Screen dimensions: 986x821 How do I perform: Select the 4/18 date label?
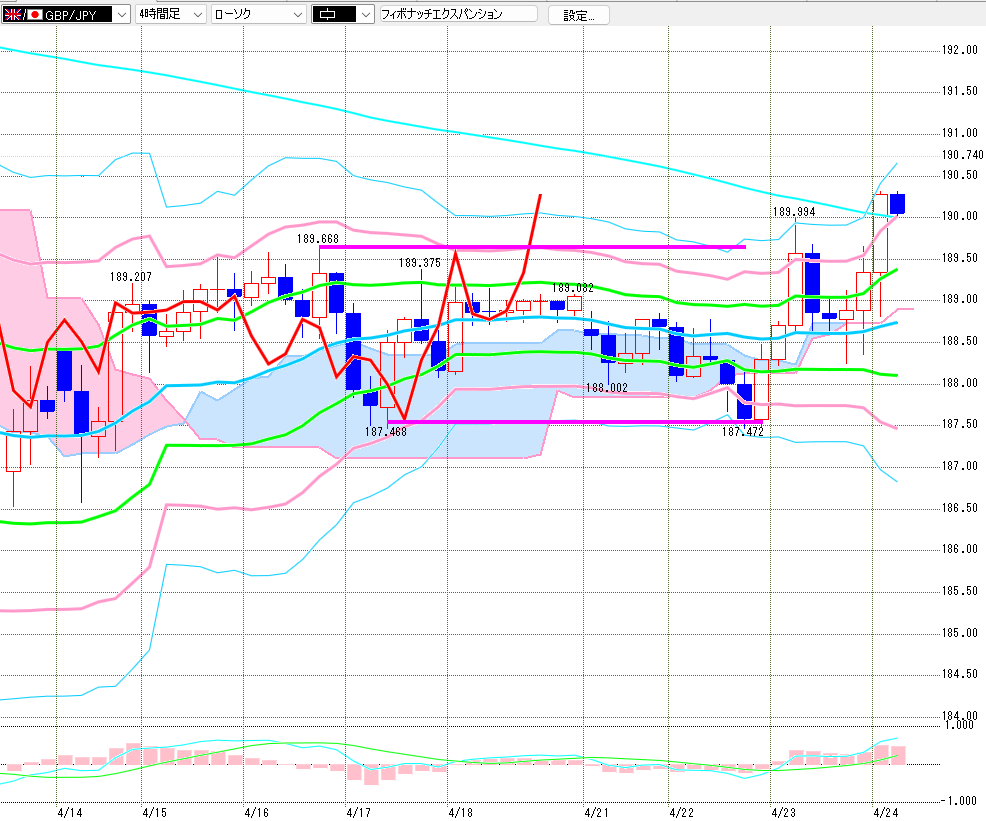tap(460, 813)
